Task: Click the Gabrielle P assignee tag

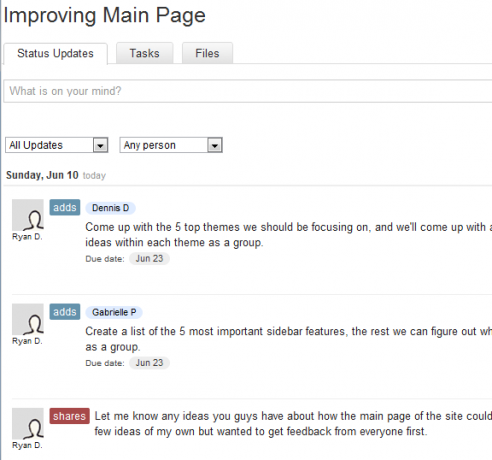Action: [114, 312]
